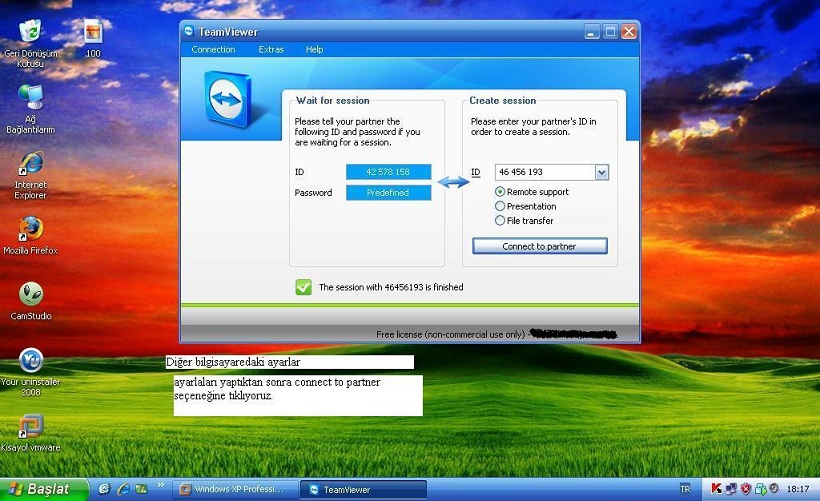
Task: Click the Free license (non-commercial use only) text
Action: 450,334
